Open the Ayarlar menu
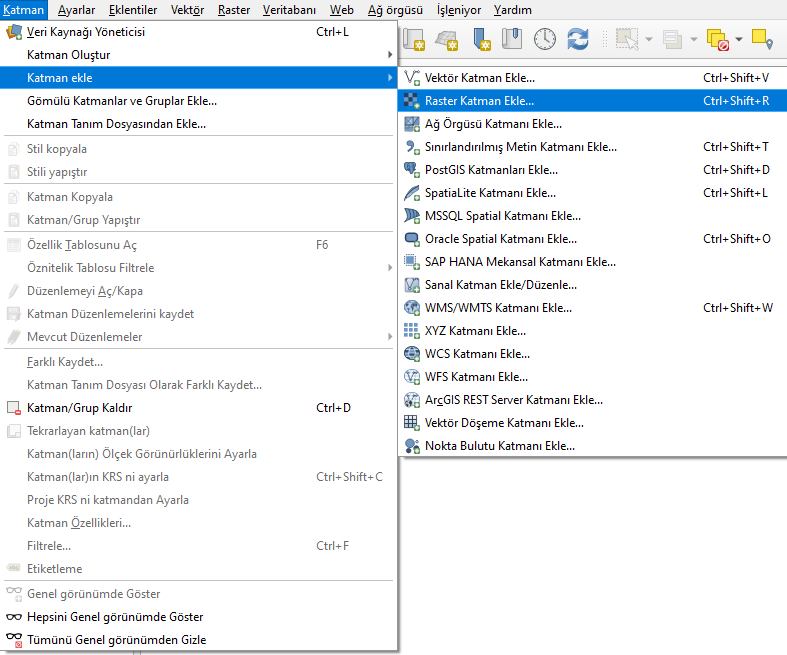The width and height of the screenshot is (787, 655). pos(76,10)
